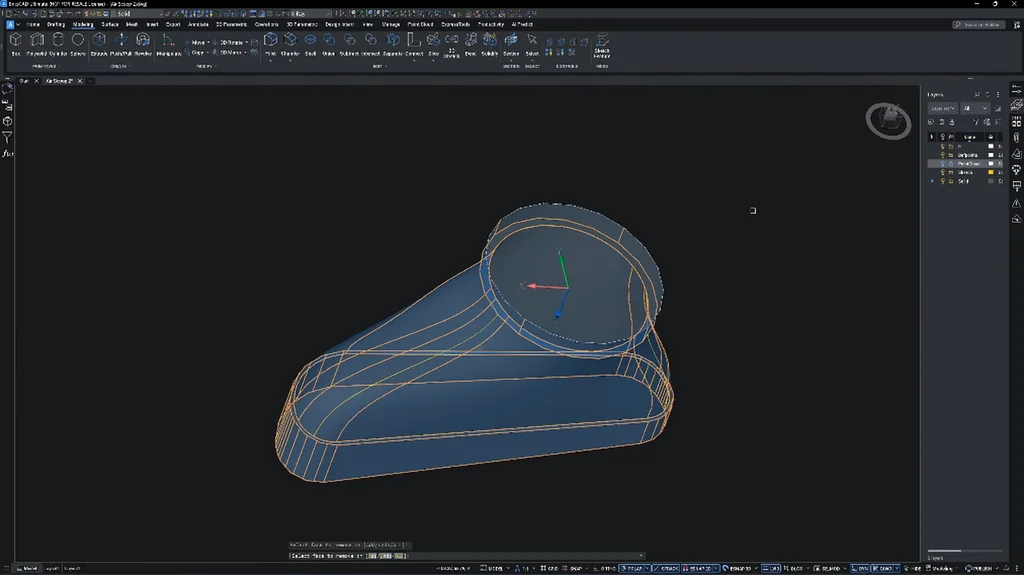
Task: Open the Point Cloud ribbon tab
Action: pos(420,24)
